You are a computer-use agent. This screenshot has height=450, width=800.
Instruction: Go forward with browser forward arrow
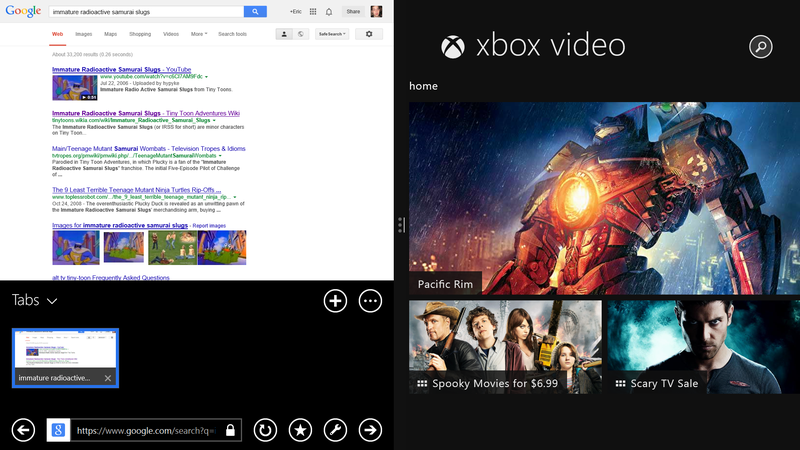click(x=370, y=430)
